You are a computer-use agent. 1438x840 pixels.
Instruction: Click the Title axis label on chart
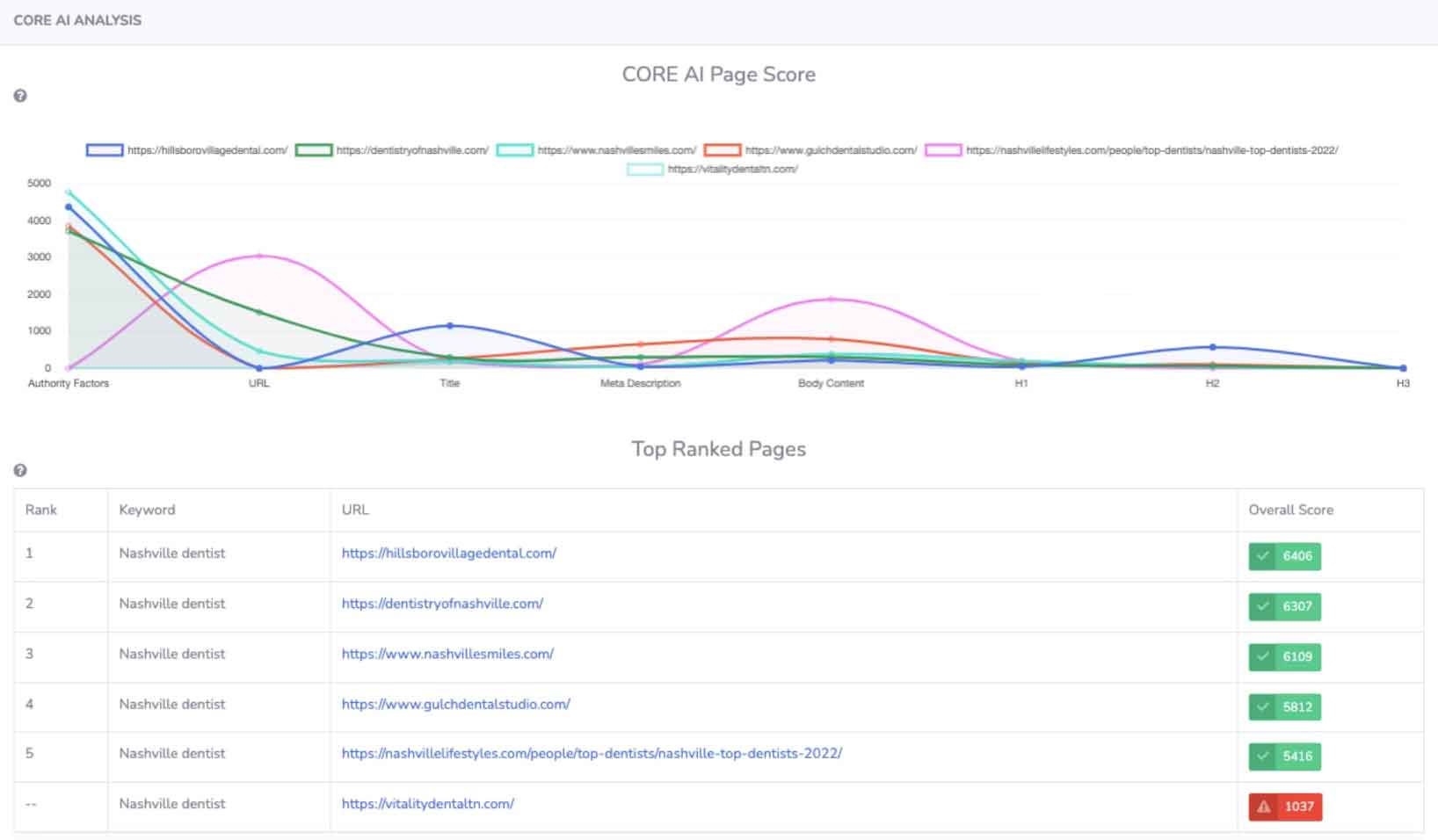coord(450,383)
